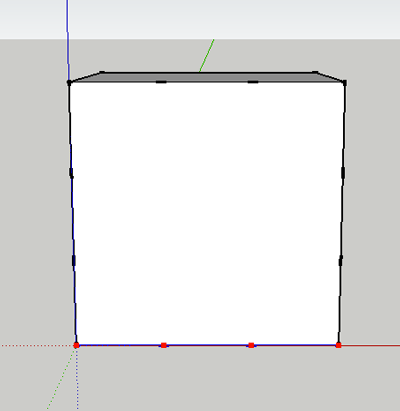Click the solid blue vertical axis above the cube

tap(68, 38)
